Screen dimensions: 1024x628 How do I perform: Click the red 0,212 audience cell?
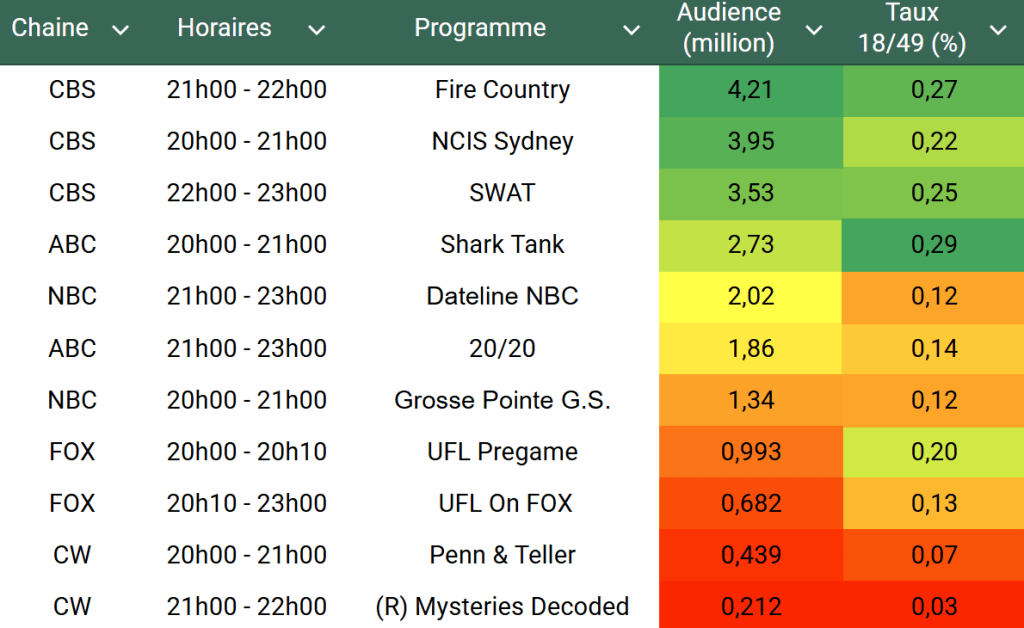[x=751, y=607]
